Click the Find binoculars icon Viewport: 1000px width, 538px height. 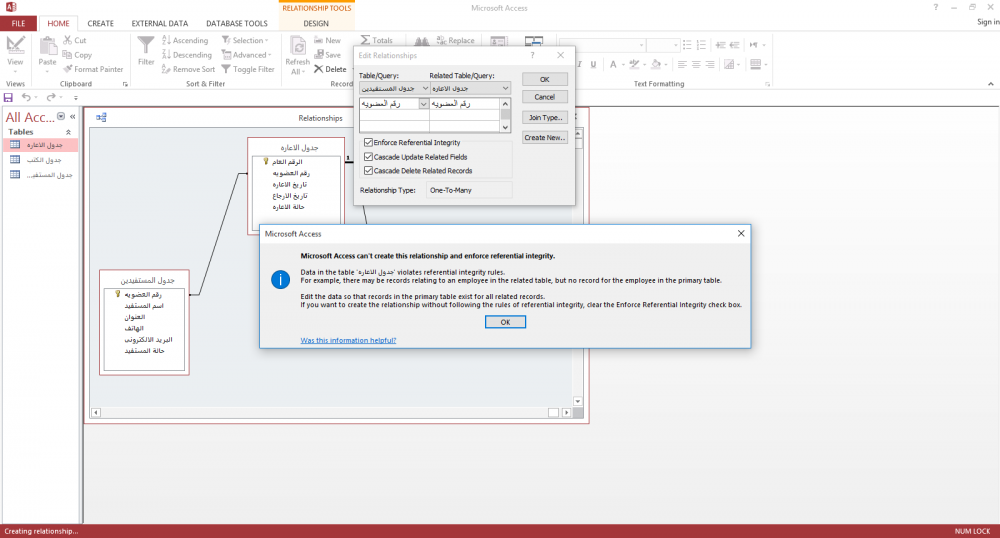[422, 41]
